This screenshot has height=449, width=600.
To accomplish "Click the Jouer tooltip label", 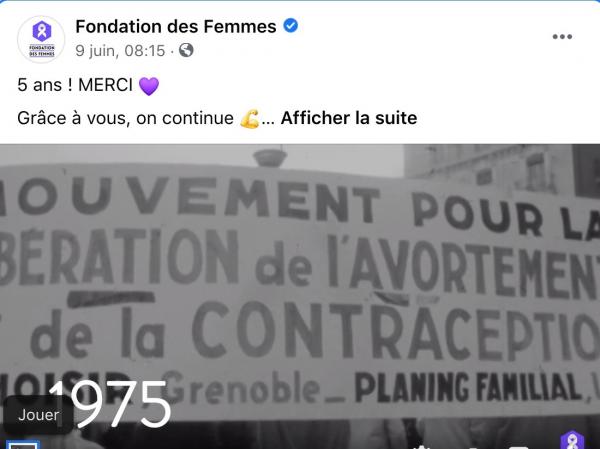I will pyautogui.click(x=38, y=415).
